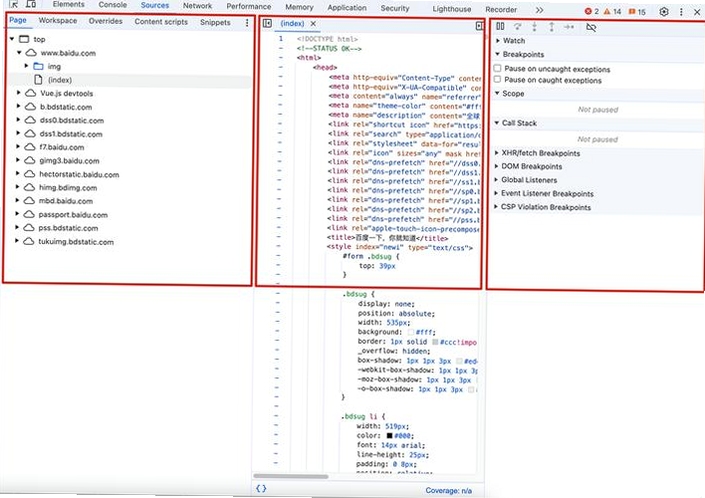Image resolution: width=705 pixels, height=498 pixels.
Task: Click the Coverage: n/a link
Action: tap(448, 490)
